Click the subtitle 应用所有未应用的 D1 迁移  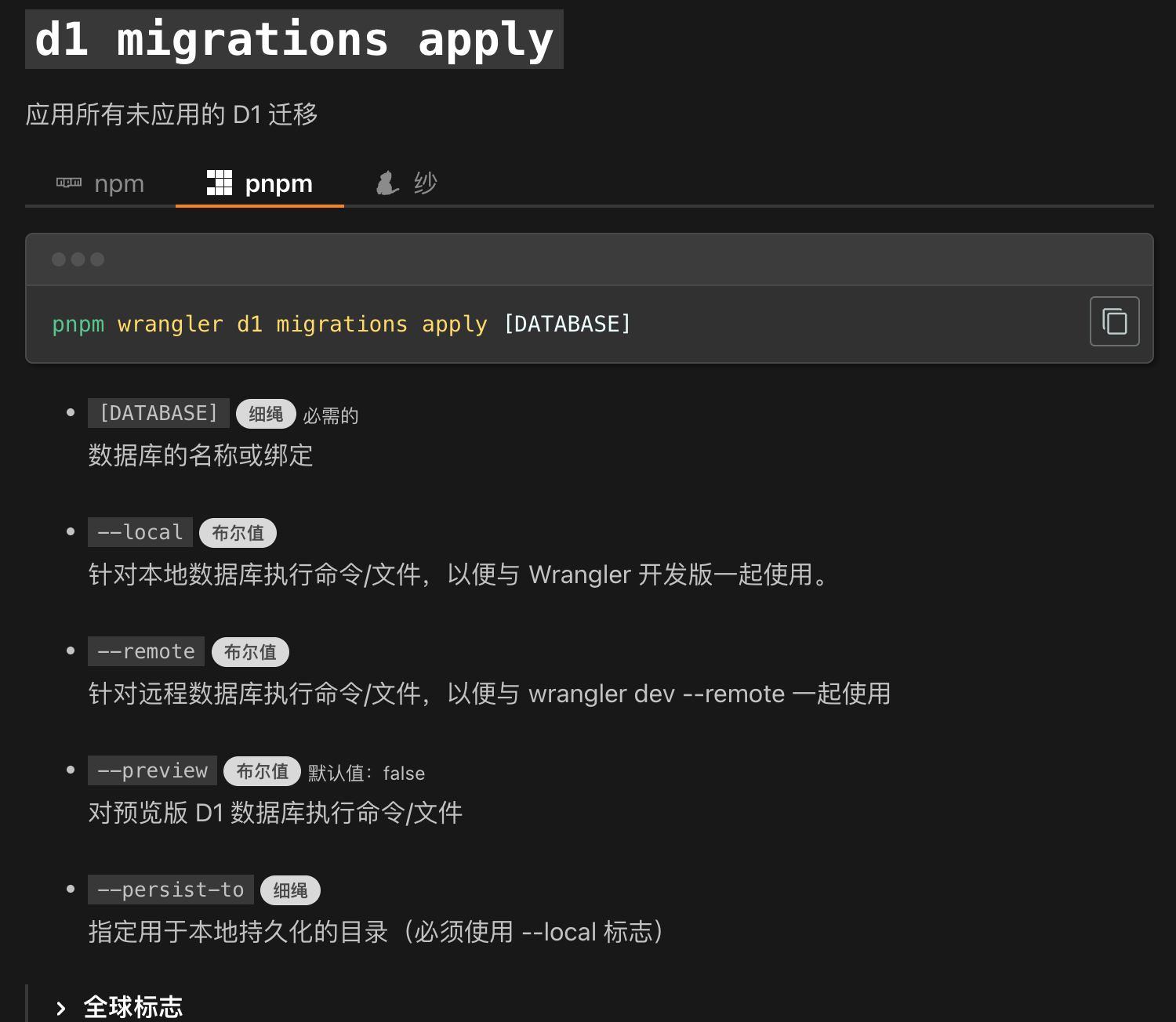[x=172, y=114]
